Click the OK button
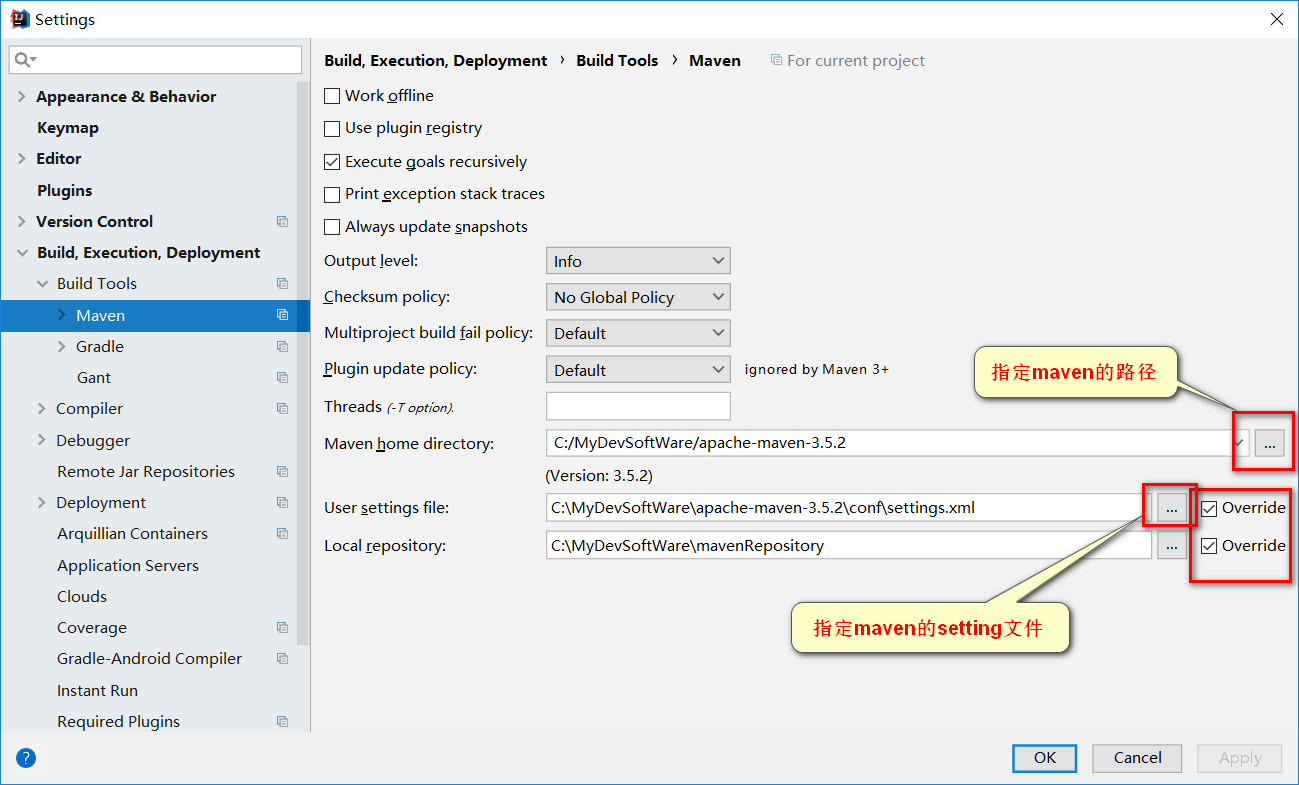The width and height of the screenshot is (1299, 785). [1044, 758]
